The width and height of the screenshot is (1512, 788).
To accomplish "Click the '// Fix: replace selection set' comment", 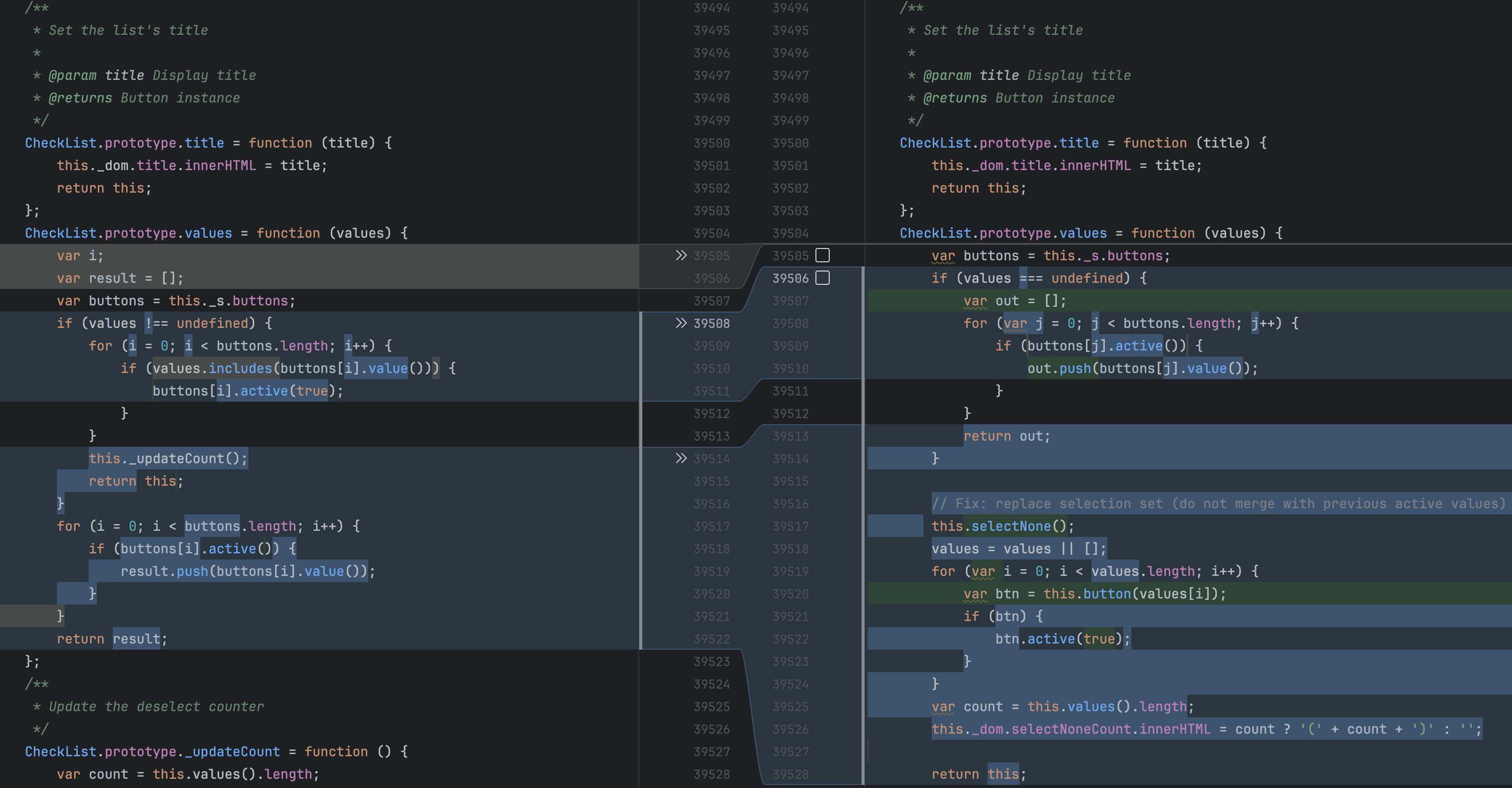I will point(1218,503).
